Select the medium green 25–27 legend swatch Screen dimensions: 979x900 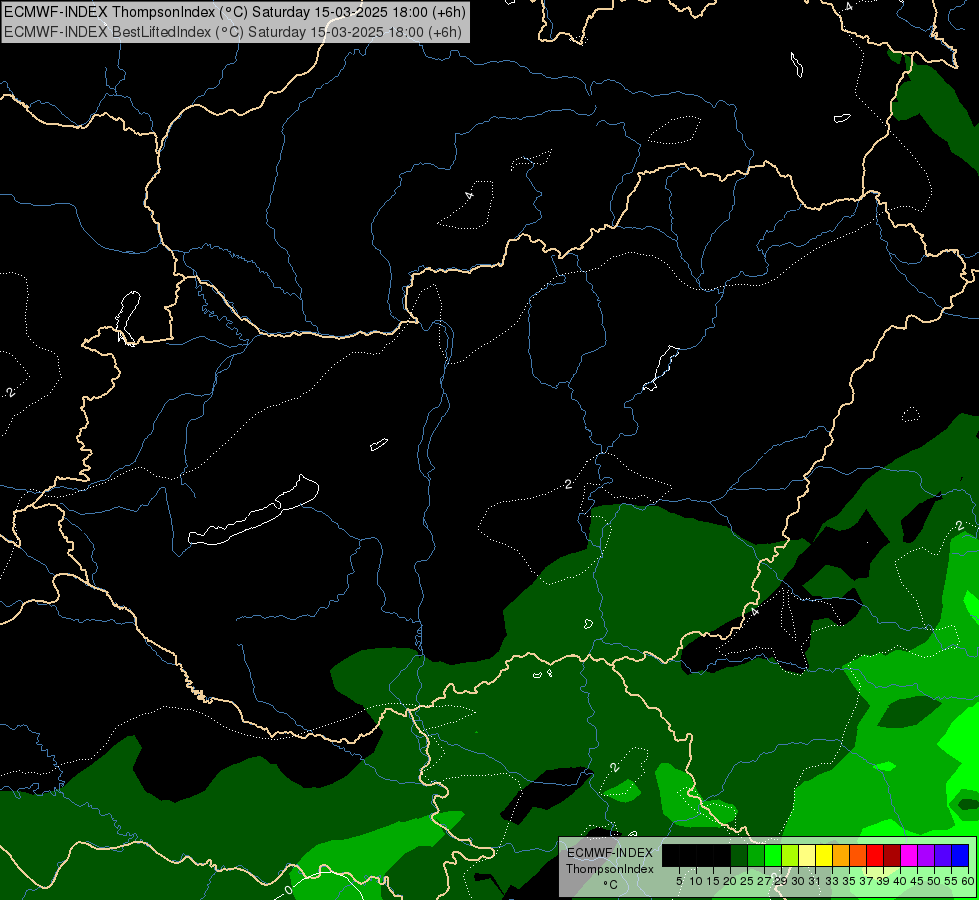point(756,855)
